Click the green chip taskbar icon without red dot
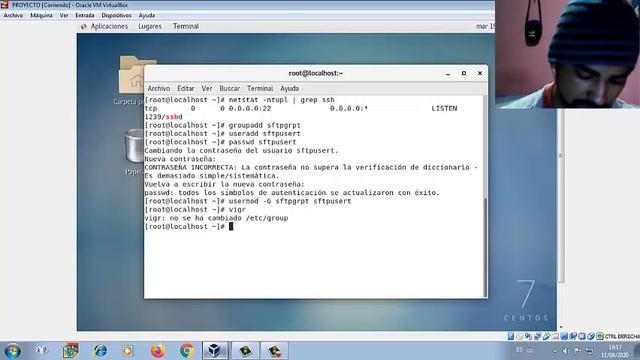 (x=245, y=351)
